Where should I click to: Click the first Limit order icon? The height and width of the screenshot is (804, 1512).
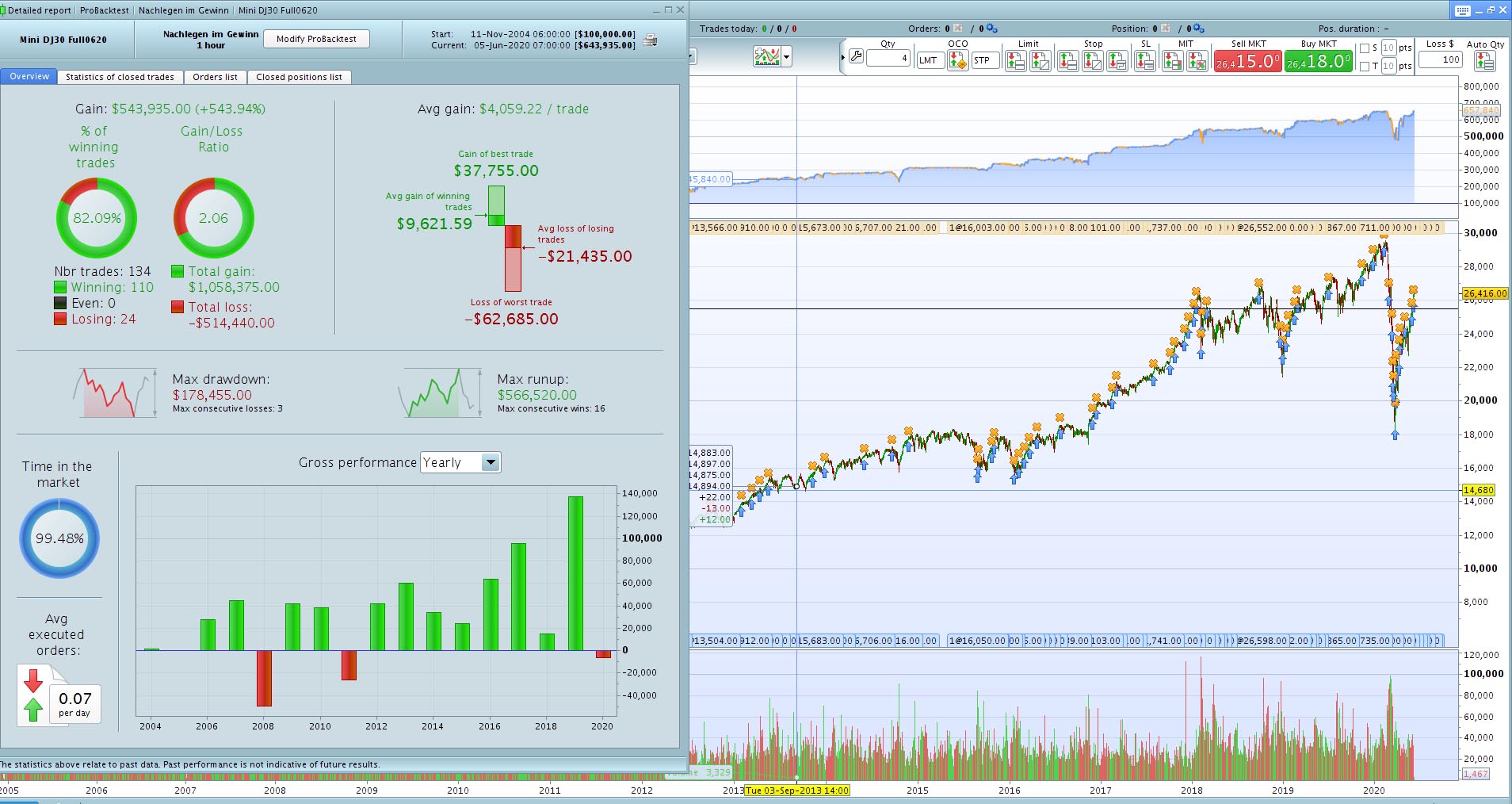tap(1015, 60)
